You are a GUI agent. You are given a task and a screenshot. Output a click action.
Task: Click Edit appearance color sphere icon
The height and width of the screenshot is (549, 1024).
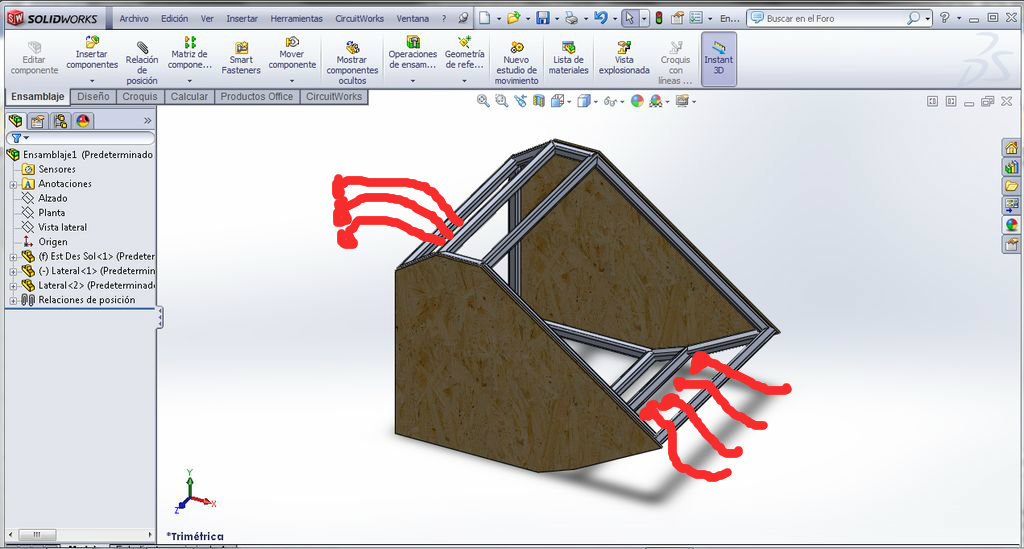pyautogui.click(x=637, y=101)
